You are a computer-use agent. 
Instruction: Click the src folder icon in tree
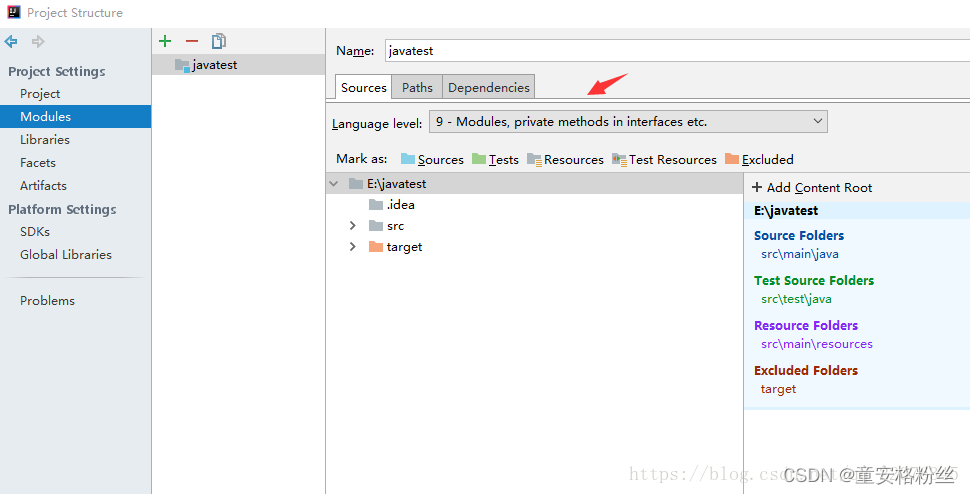tap(376, 226)
